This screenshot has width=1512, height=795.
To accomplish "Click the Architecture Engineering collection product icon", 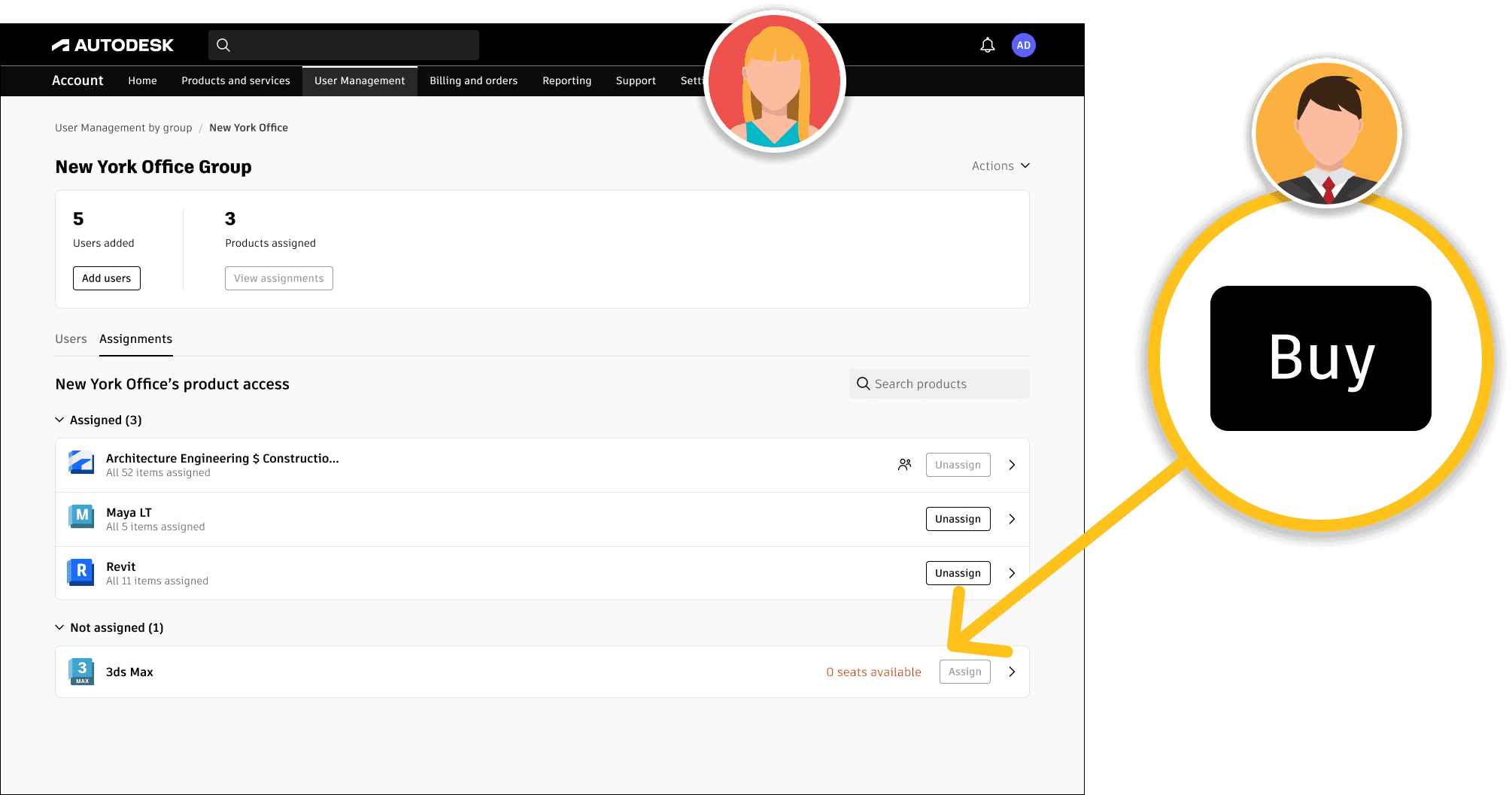I will pyautogui.click(x=81, y=462).
